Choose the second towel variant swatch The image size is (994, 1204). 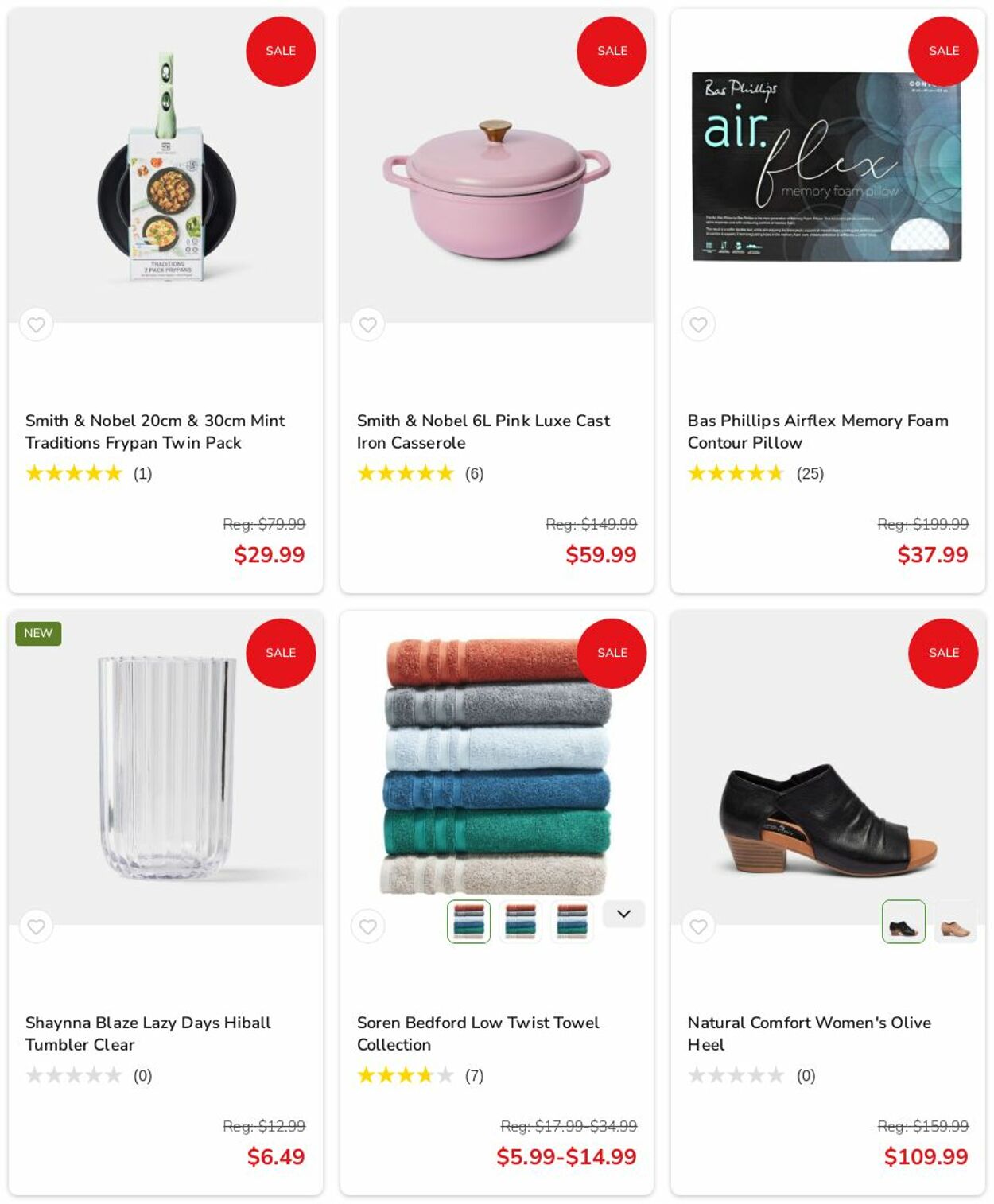point(521,922)
